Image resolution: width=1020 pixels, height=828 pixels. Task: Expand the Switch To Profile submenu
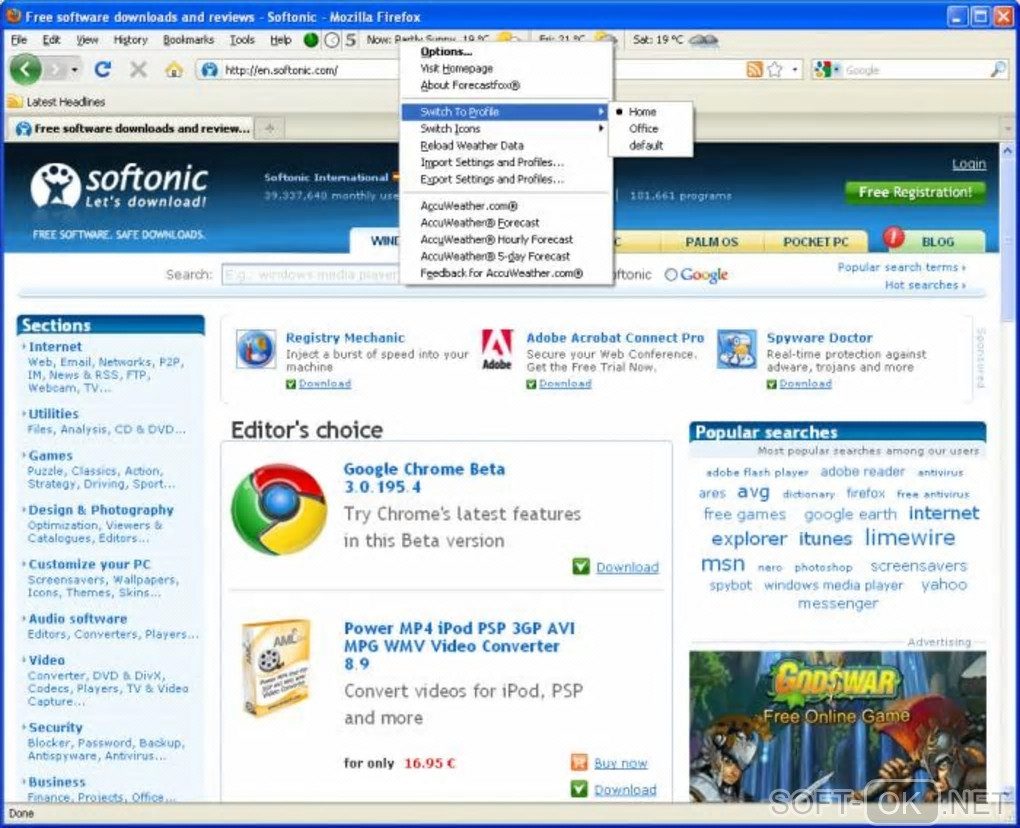505,112
